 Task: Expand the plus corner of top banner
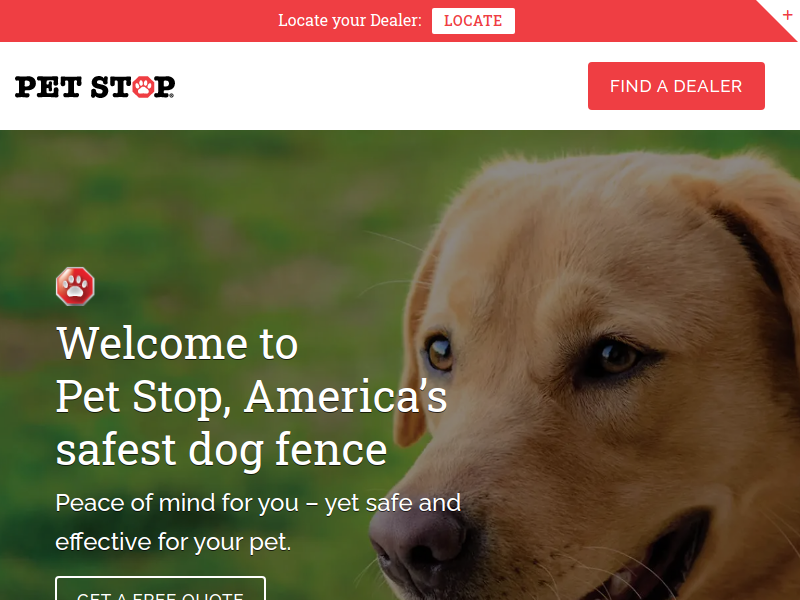point(787,15)
